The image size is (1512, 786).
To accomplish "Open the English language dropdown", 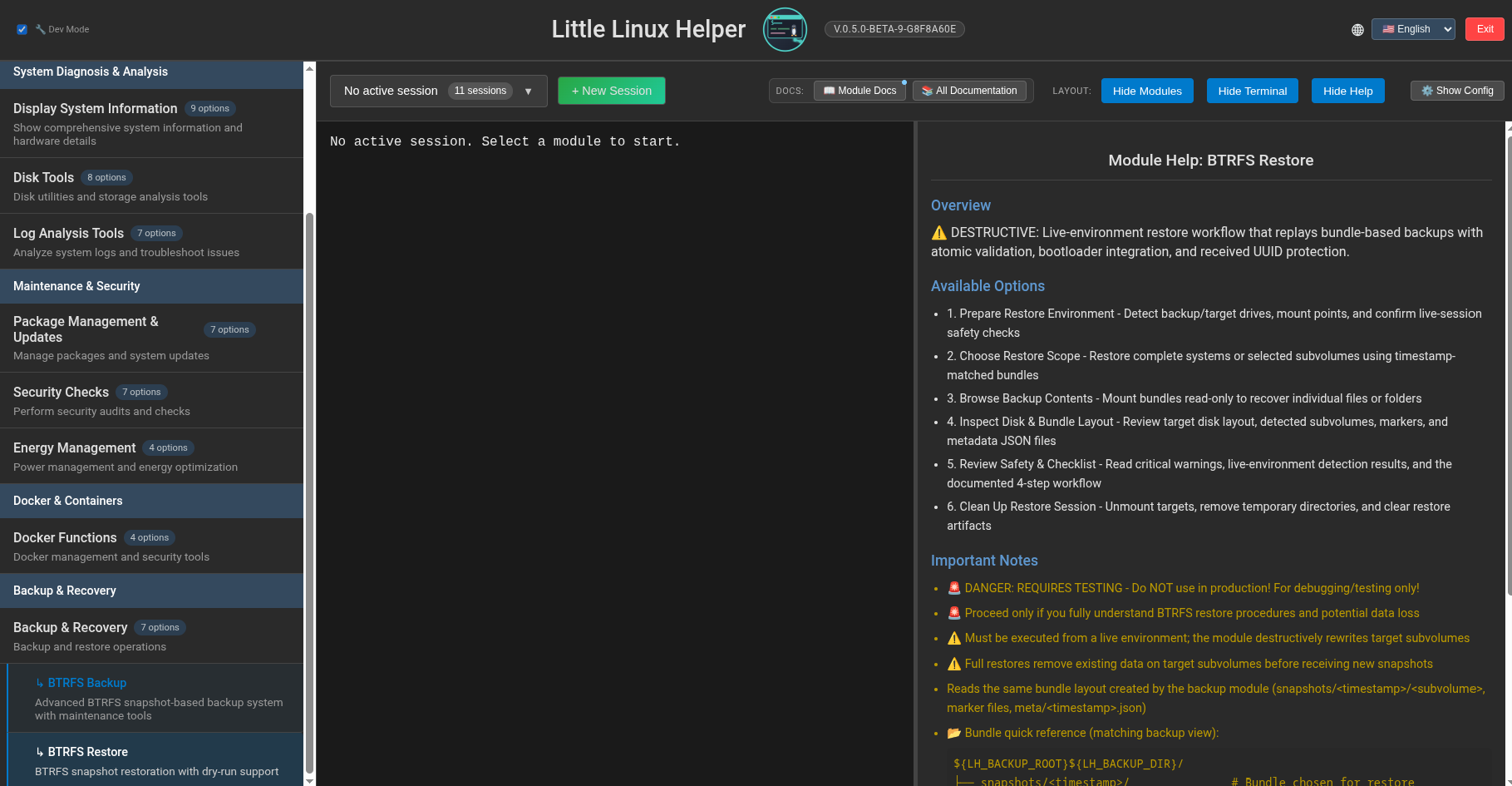I will coord(1413,29).
